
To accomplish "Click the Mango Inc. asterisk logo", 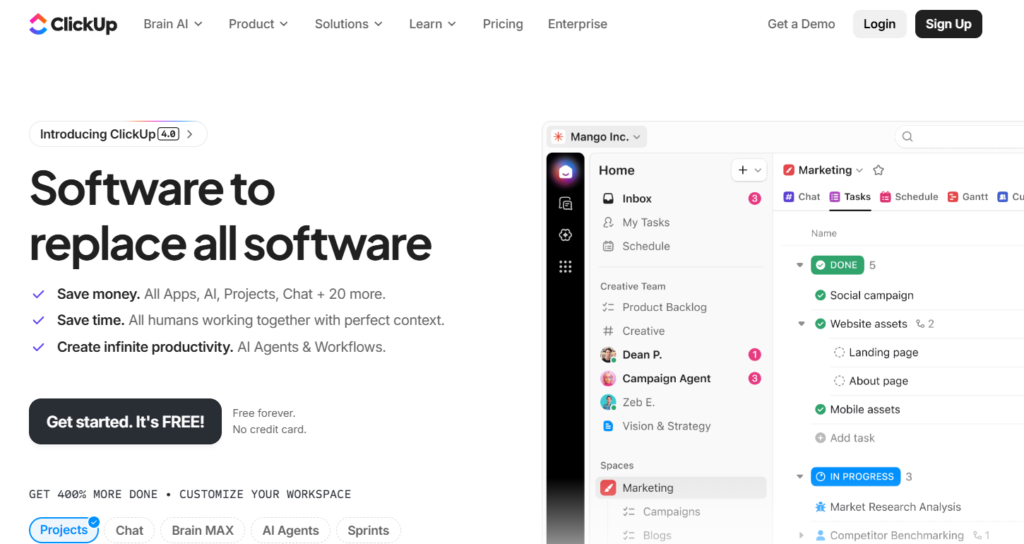I will click(x=558, y=136).
